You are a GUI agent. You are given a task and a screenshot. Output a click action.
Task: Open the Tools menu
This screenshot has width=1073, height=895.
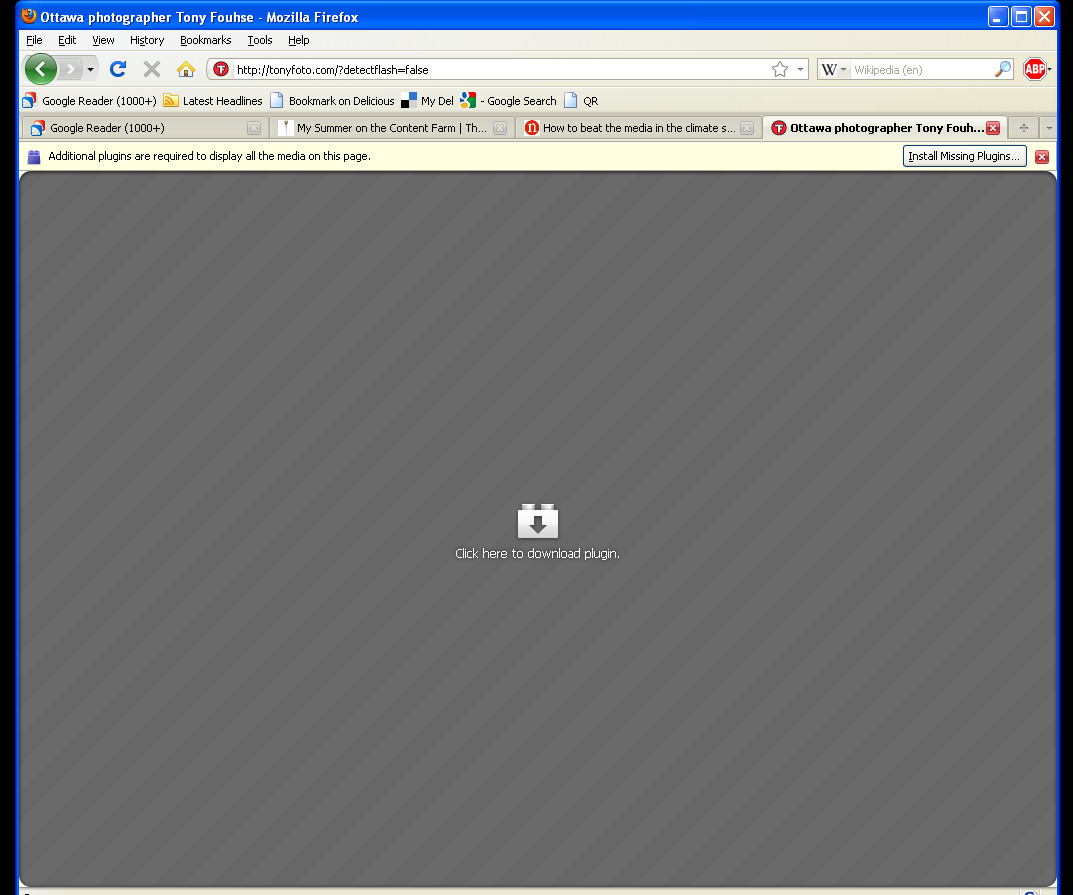pyautogui.click(x=260, y=40)
